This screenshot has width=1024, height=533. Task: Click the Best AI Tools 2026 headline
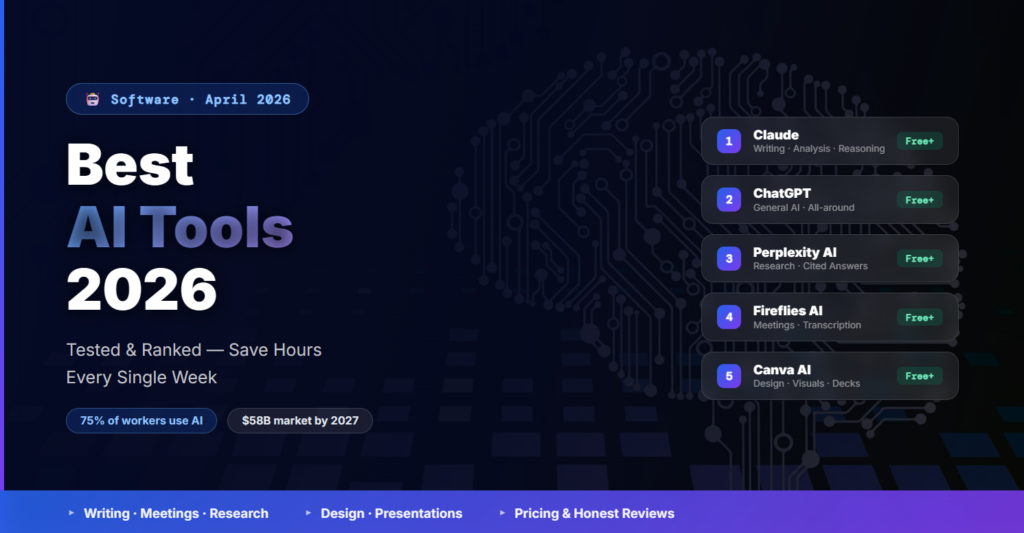pos(180,227)
